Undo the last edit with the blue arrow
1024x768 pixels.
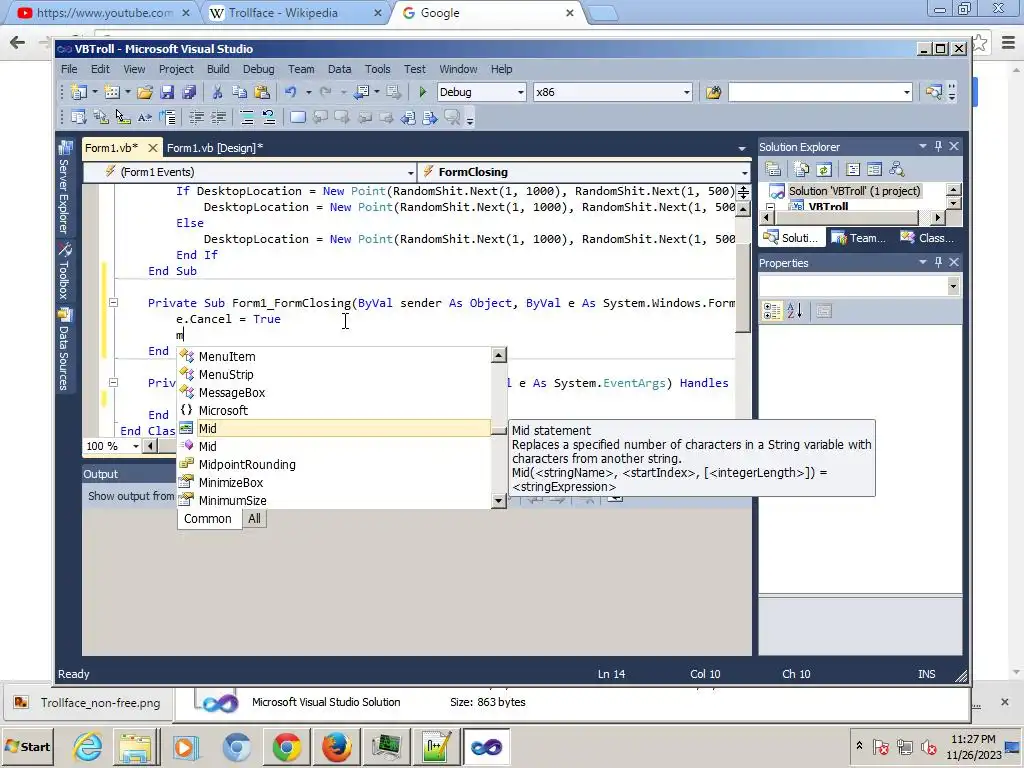[x=291, y=92]
